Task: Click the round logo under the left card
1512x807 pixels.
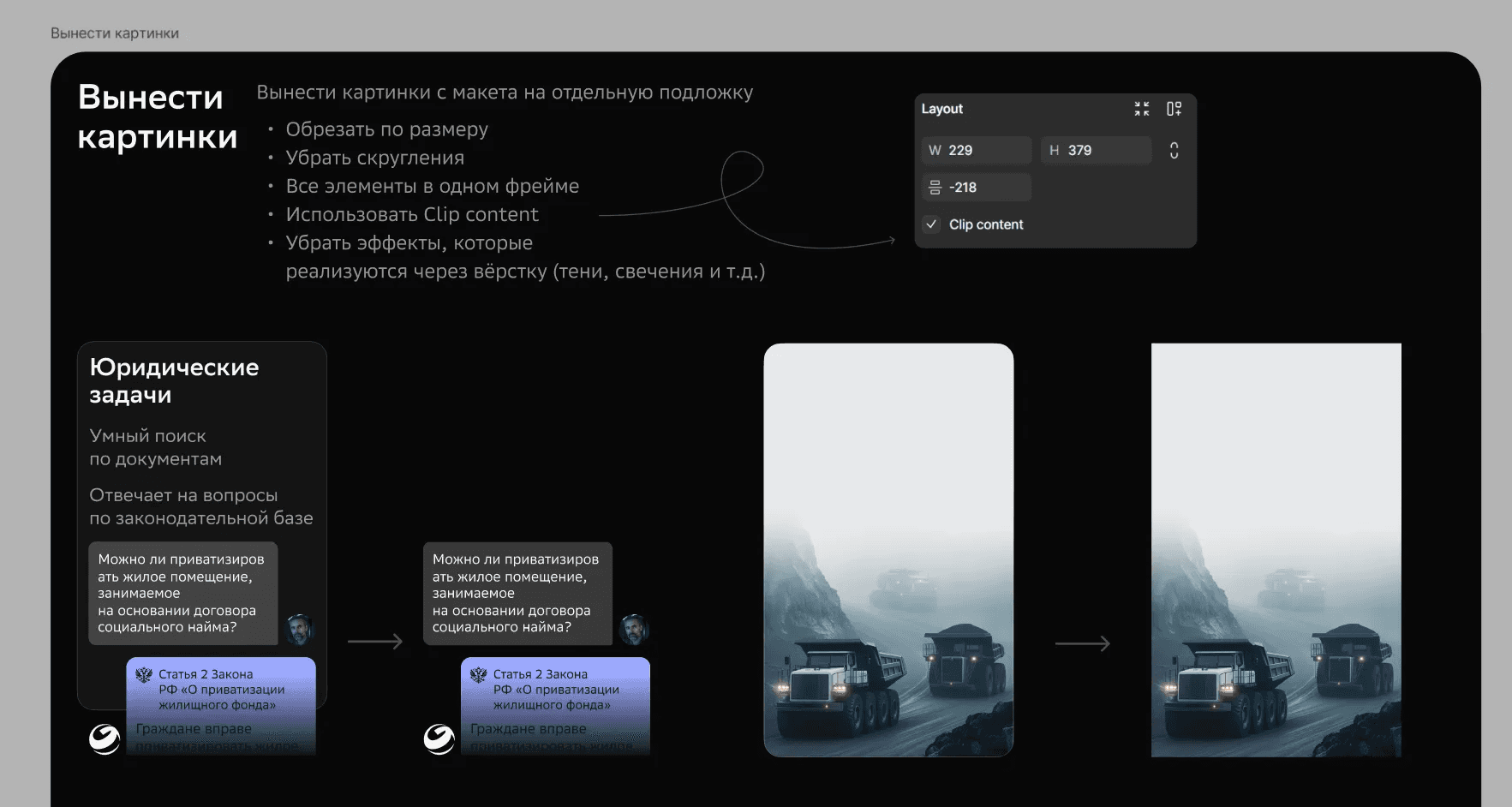Action: pyautogui.click(x=105, y=738)
